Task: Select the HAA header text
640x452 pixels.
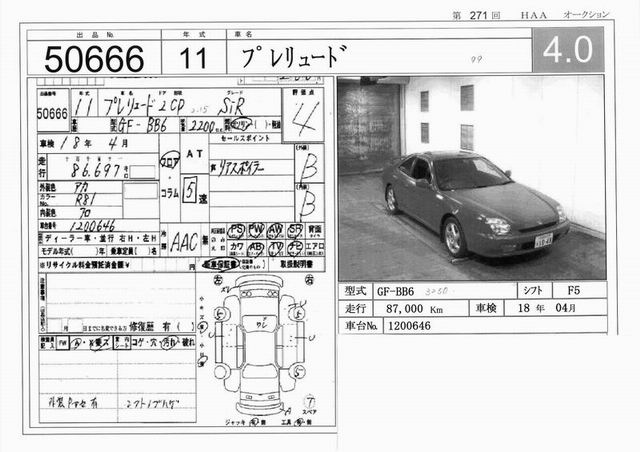Action: [533, 16]
